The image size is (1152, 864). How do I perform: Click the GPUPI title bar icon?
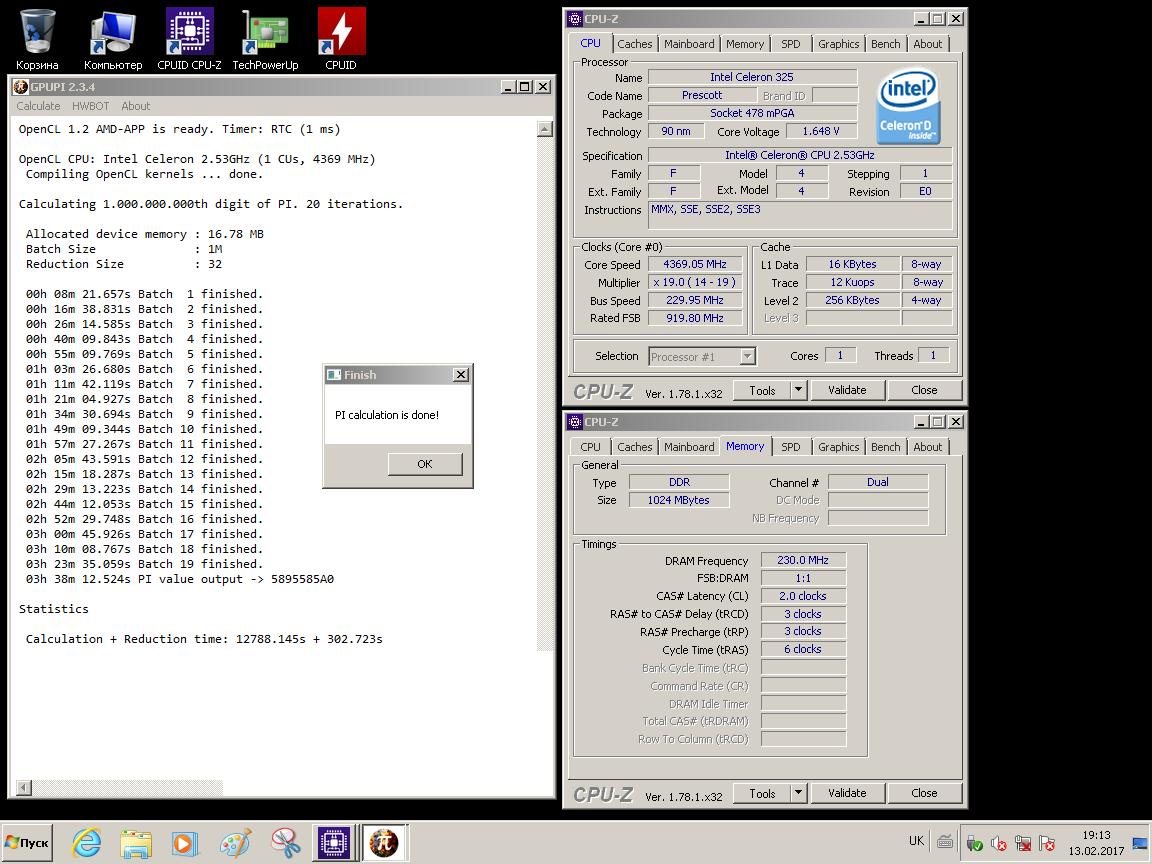[21, 87]
